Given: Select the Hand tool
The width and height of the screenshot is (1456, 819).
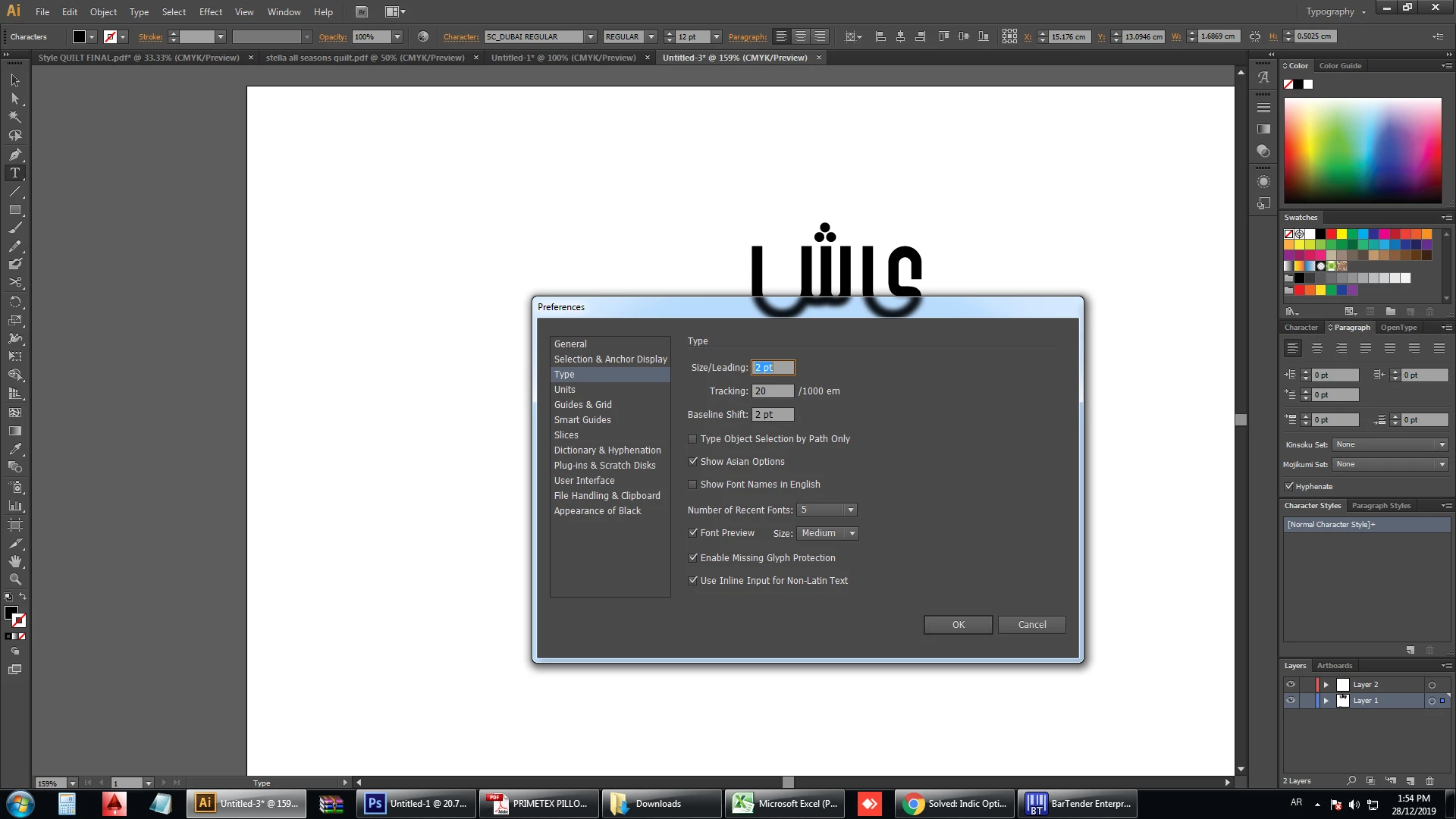Looking at the screenshot, I should click(14, 561).
